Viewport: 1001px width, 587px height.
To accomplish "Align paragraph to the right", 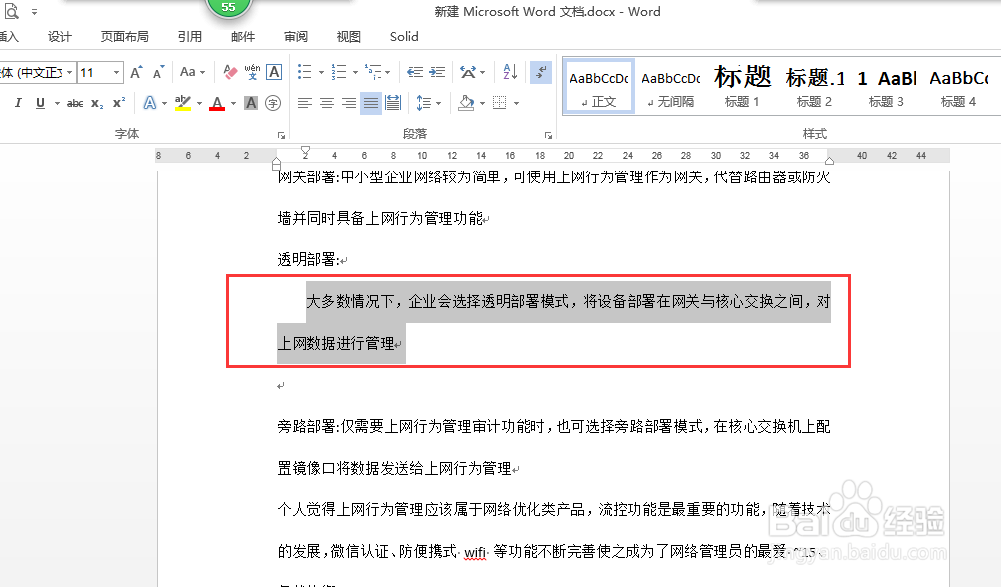I will (x=349, y=103).
